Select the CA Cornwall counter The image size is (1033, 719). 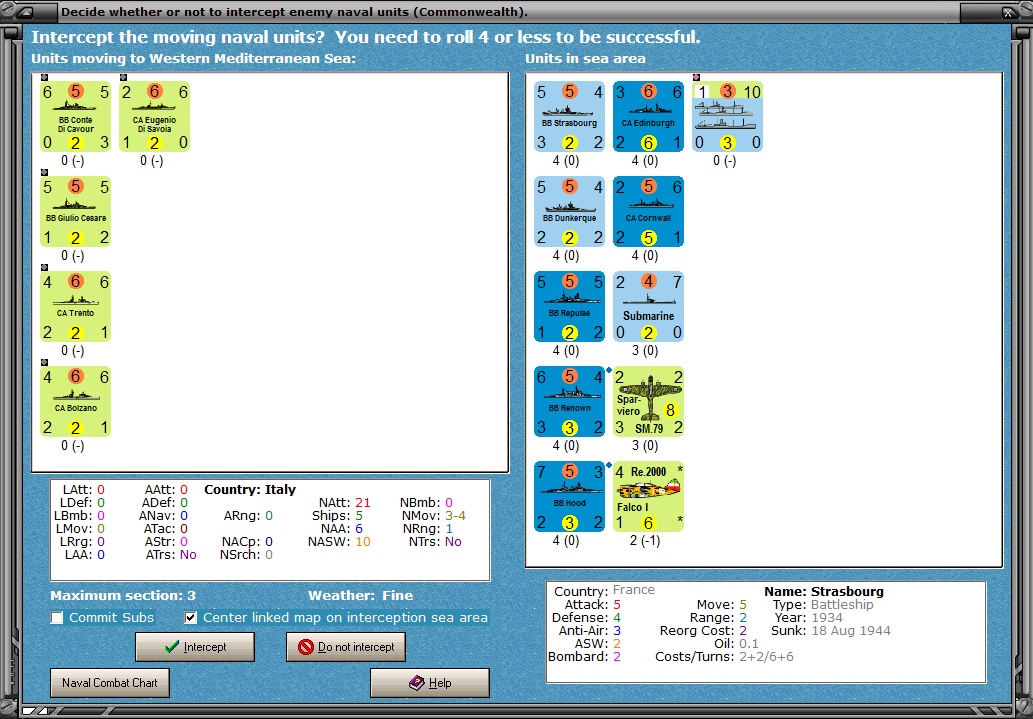pyautogui.click(x=648, y=212)
